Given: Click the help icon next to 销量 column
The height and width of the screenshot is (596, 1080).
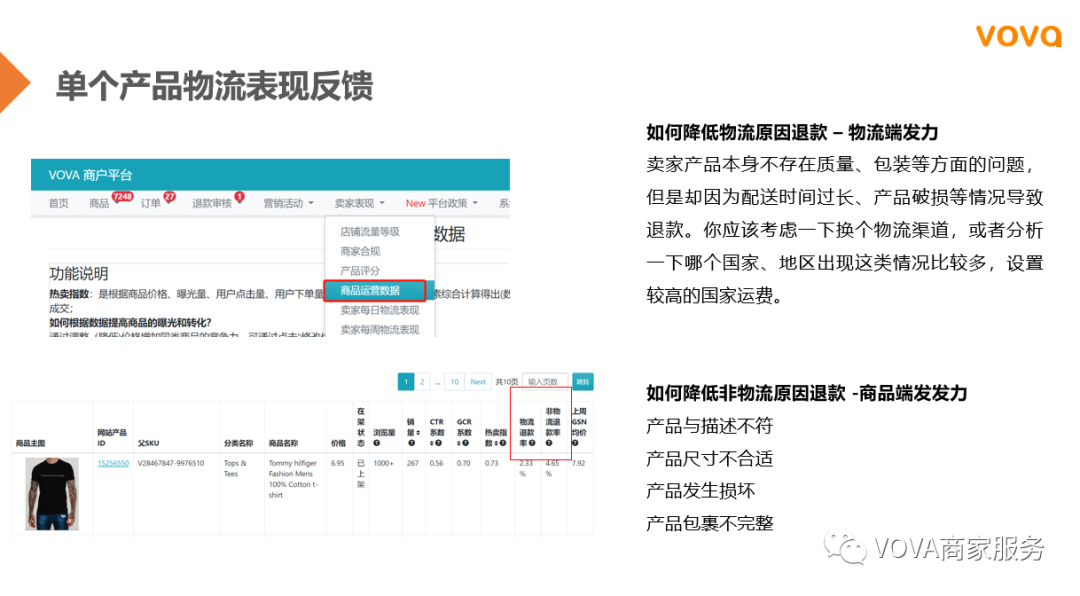Looking at the screenshot, I should click(x=410, y=442).
